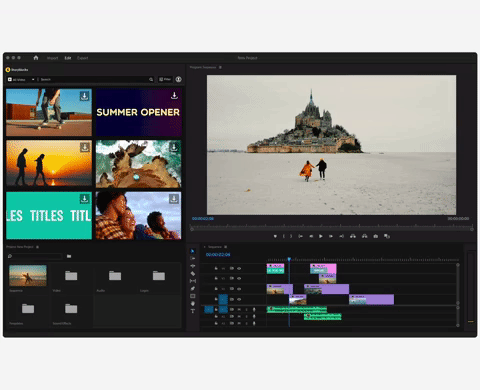Select the Razor tool
The image size is (480, 390).
pos(193,274)
